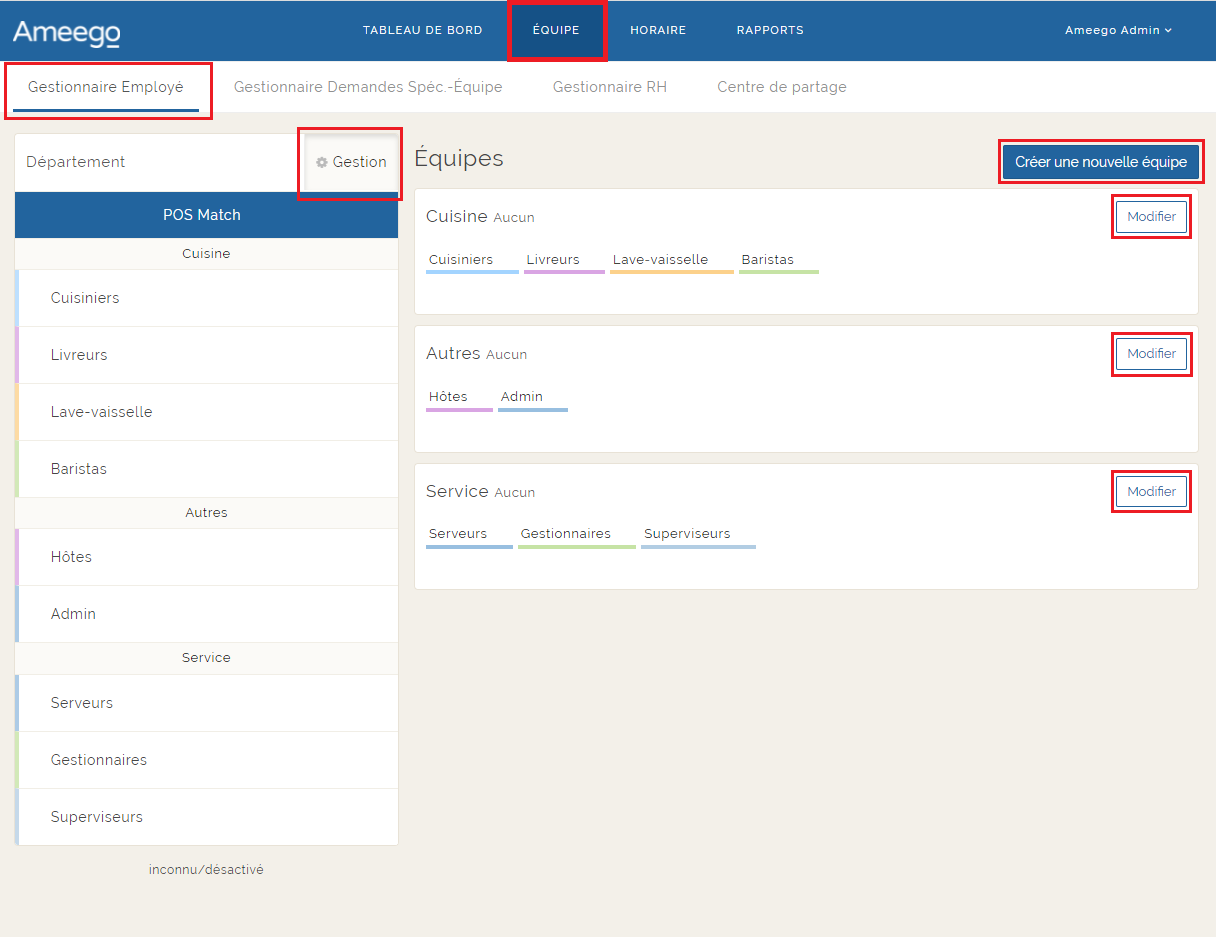Click Modifier for the Autres team
The width and height of the screenshot is (1216, 937).
[1151, 354]
